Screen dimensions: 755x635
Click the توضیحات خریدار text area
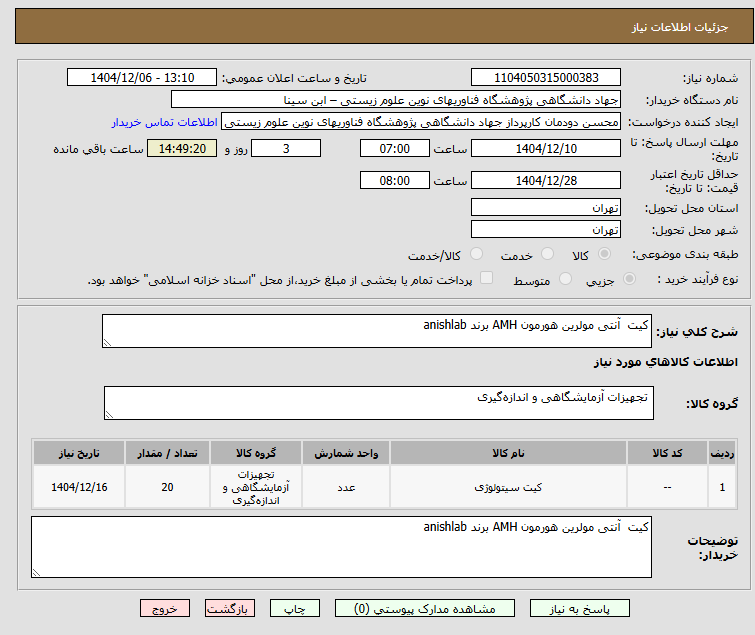(x=341, y=547)
